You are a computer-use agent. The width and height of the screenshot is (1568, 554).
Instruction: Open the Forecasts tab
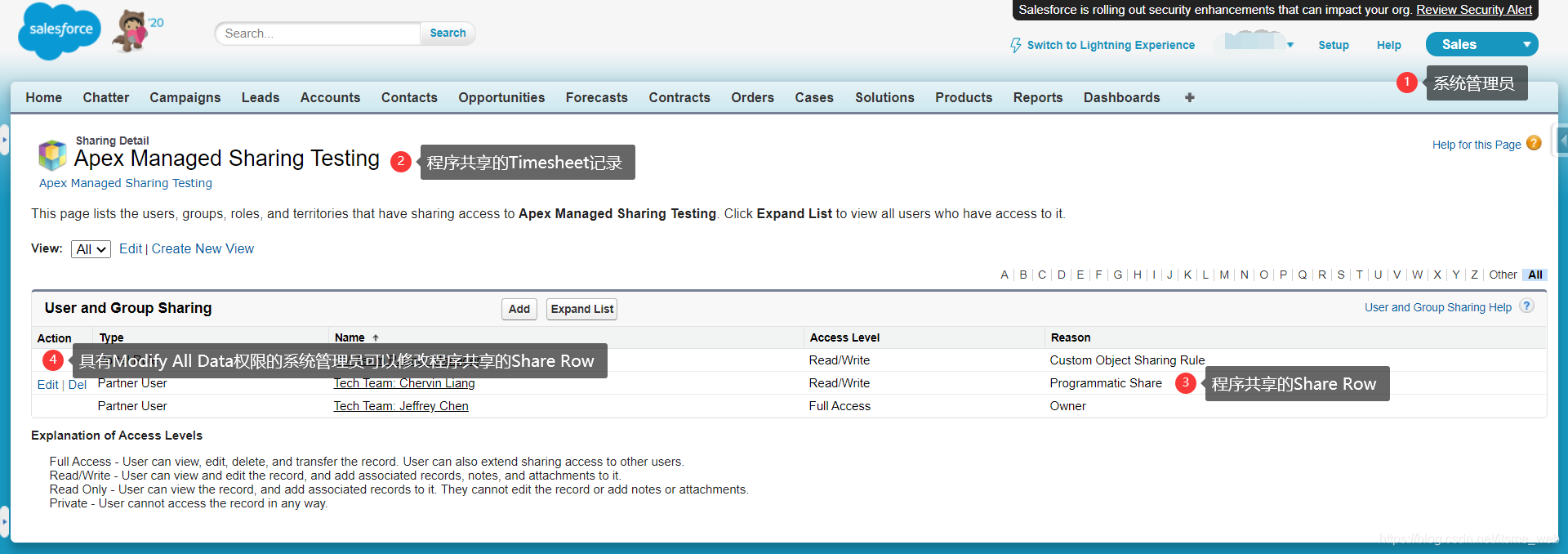597,97
